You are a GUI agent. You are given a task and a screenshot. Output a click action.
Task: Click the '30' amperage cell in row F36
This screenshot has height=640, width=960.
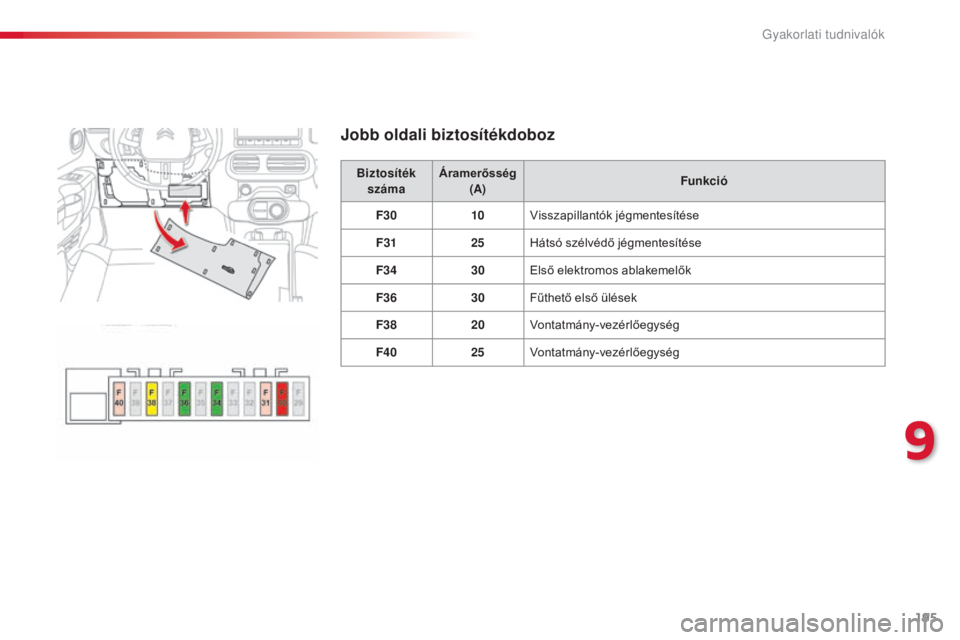[x=478, y=298]
